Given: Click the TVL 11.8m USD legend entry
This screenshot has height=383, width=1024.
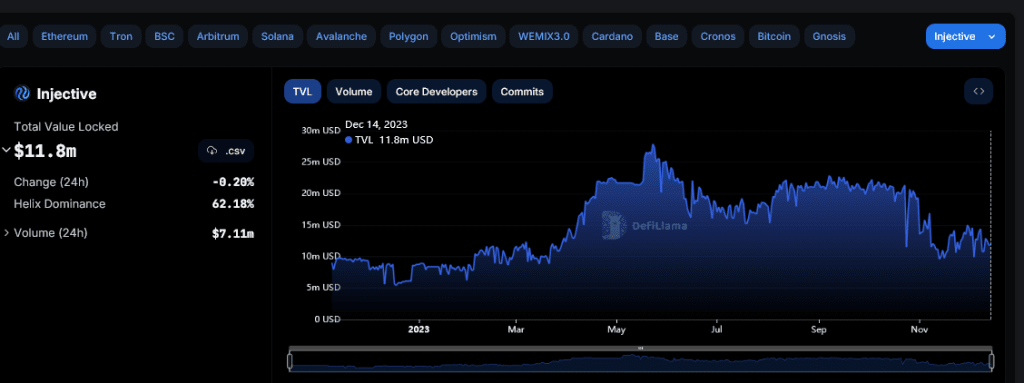Looking at the screenshot, I should (389, 140).
